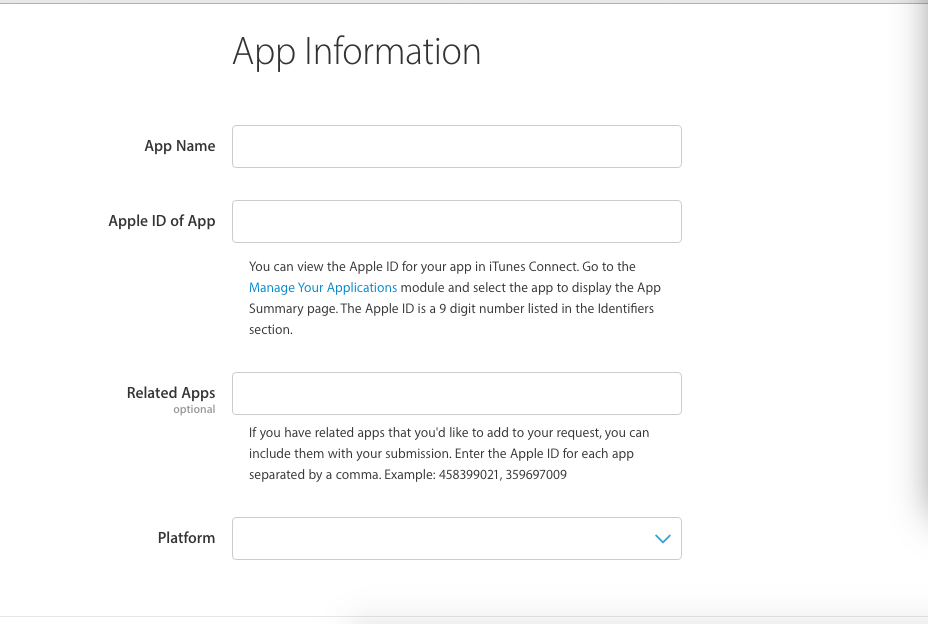Viewport: 928px width, 624px height.
Task: Click the example ID 359697009
Action: click(536, 475)
